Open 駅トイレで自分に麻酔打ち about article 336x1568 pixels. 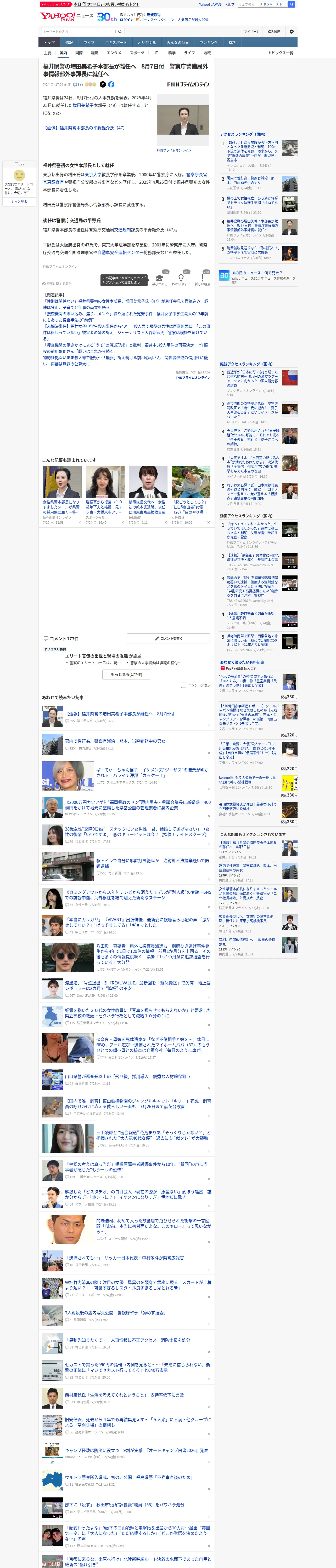pyautogui.click(x=153, y=863)
